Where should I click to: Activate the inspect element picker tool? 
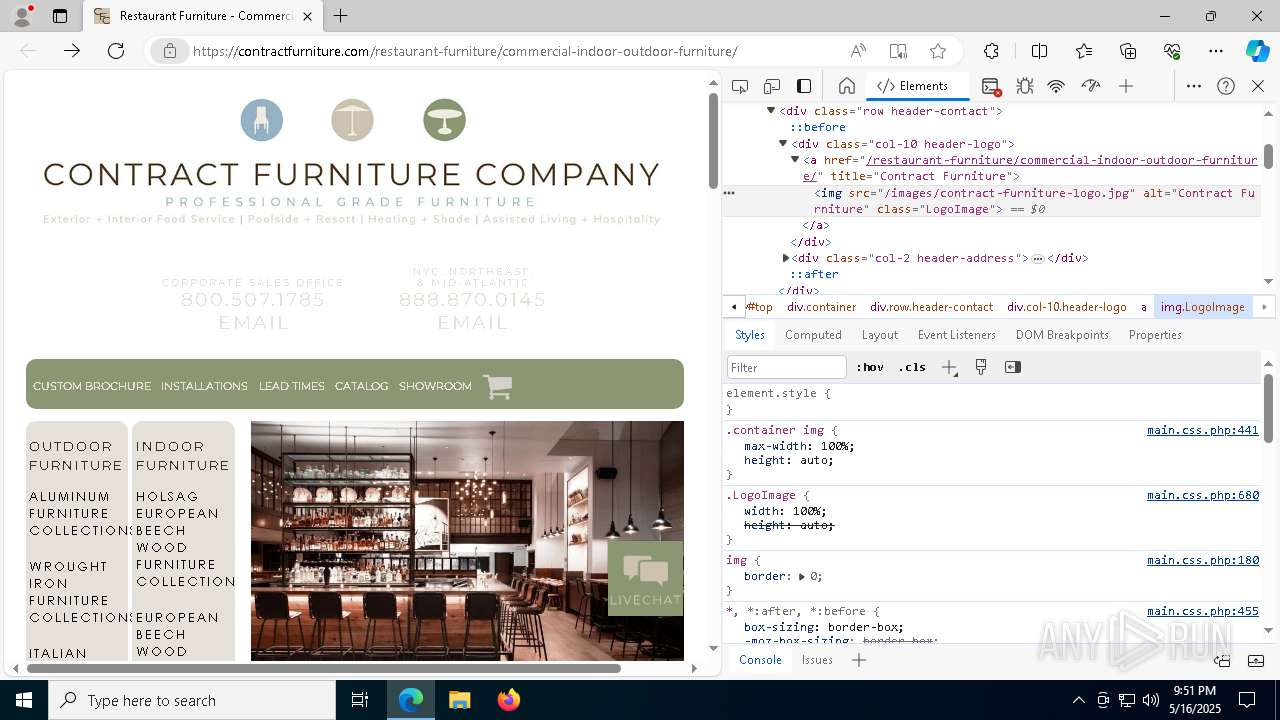coord(740,86)
